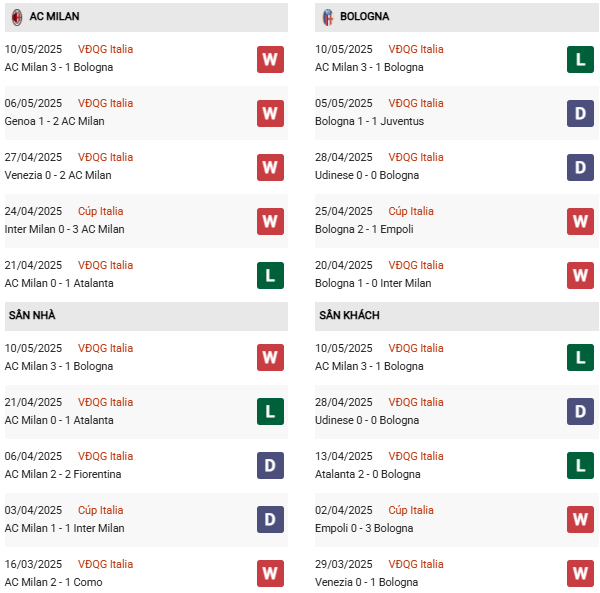Click the Inter Milan 0 - 3 AC Milan result

point(64,229)
